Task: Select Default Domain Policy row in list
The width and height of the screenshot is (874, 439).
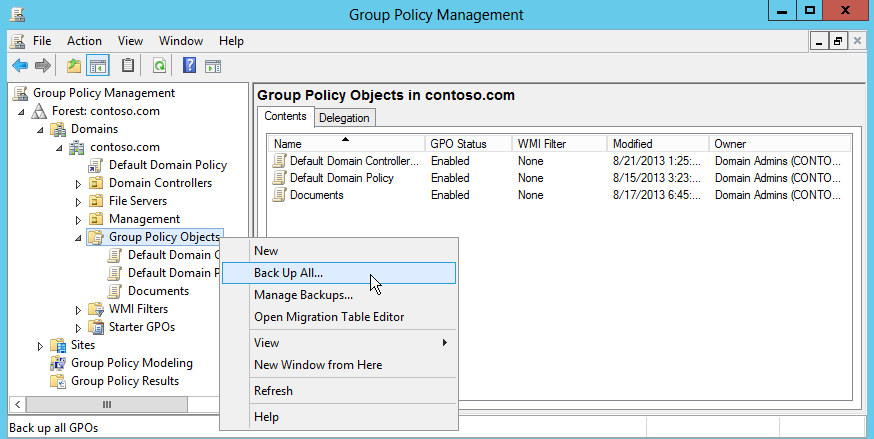Action: 560,178
